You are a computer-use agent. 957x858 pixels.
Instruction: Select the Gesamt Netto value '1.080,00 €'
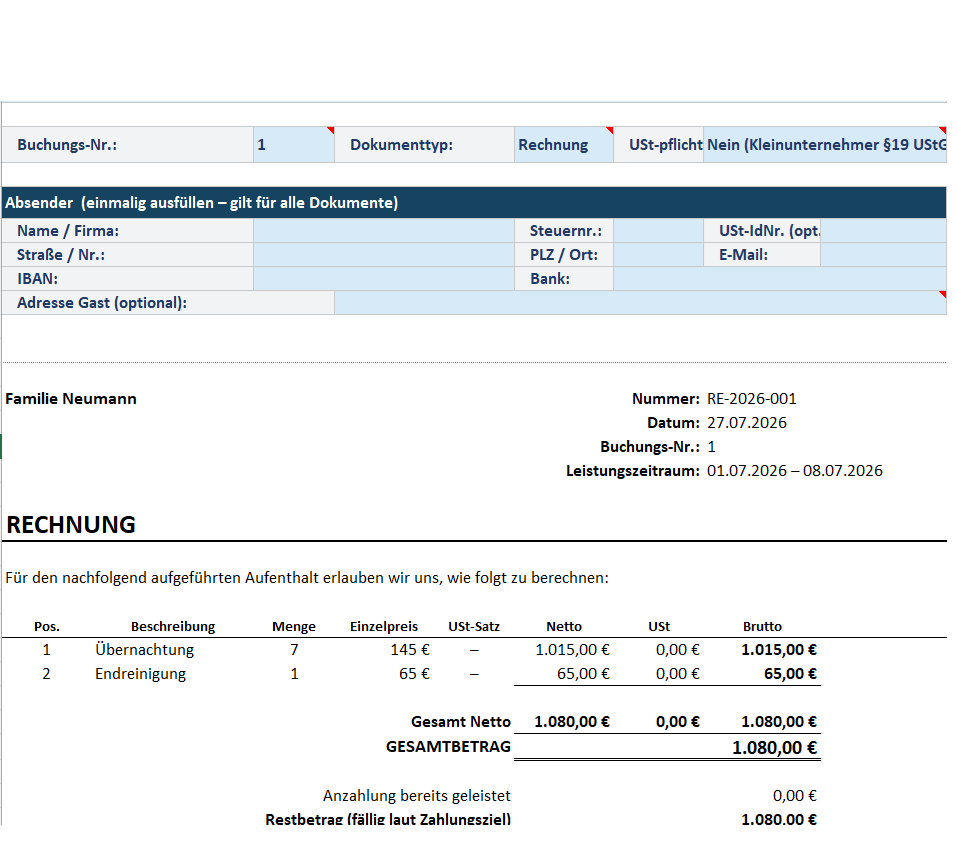point(572,721)
